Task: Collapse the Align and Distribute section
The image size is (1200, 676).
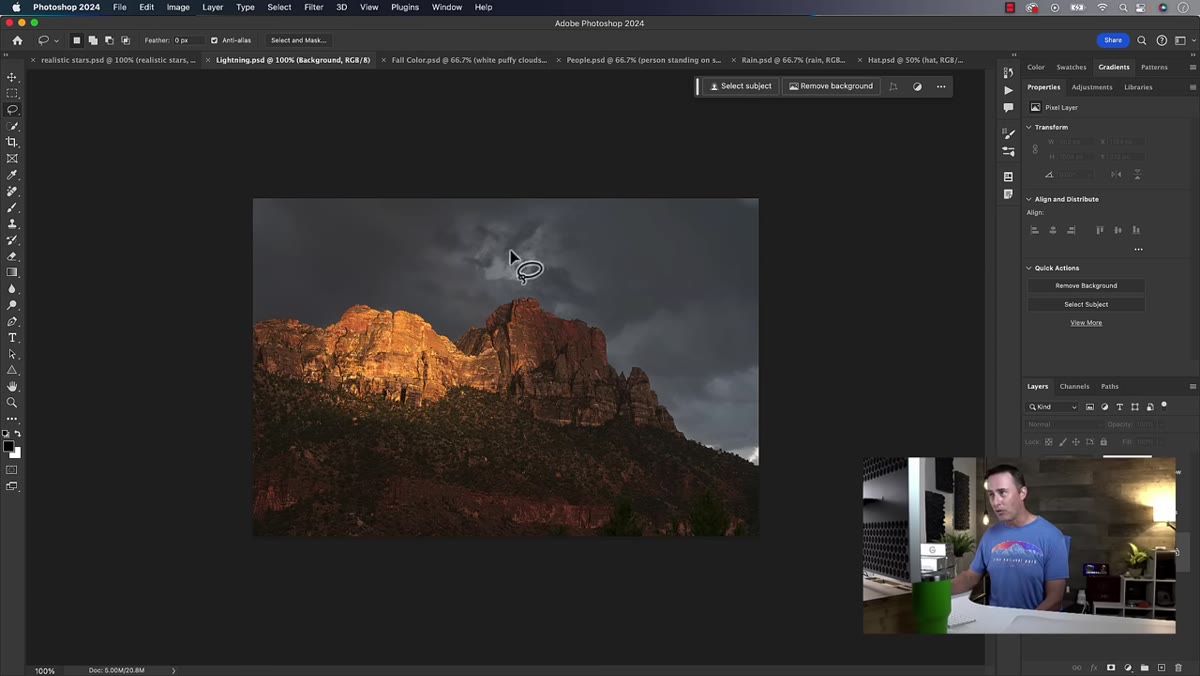Action: click(x=1029, y=199)
